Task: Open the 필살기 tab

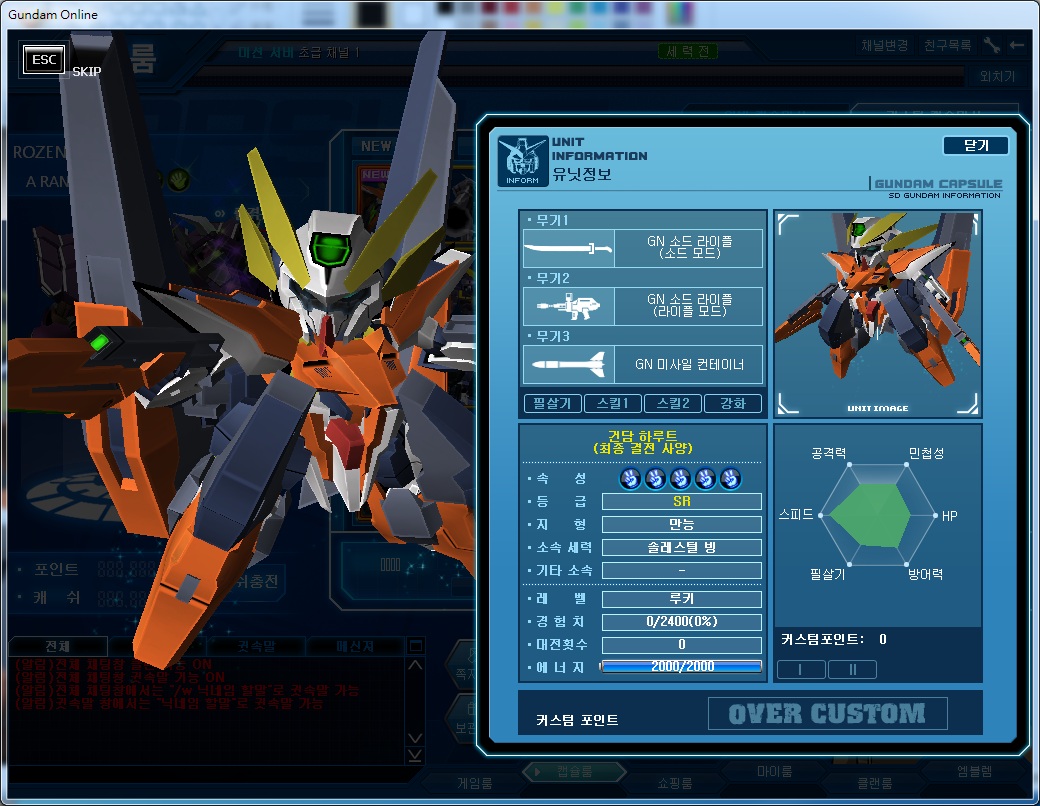Action: coord(552,403)
